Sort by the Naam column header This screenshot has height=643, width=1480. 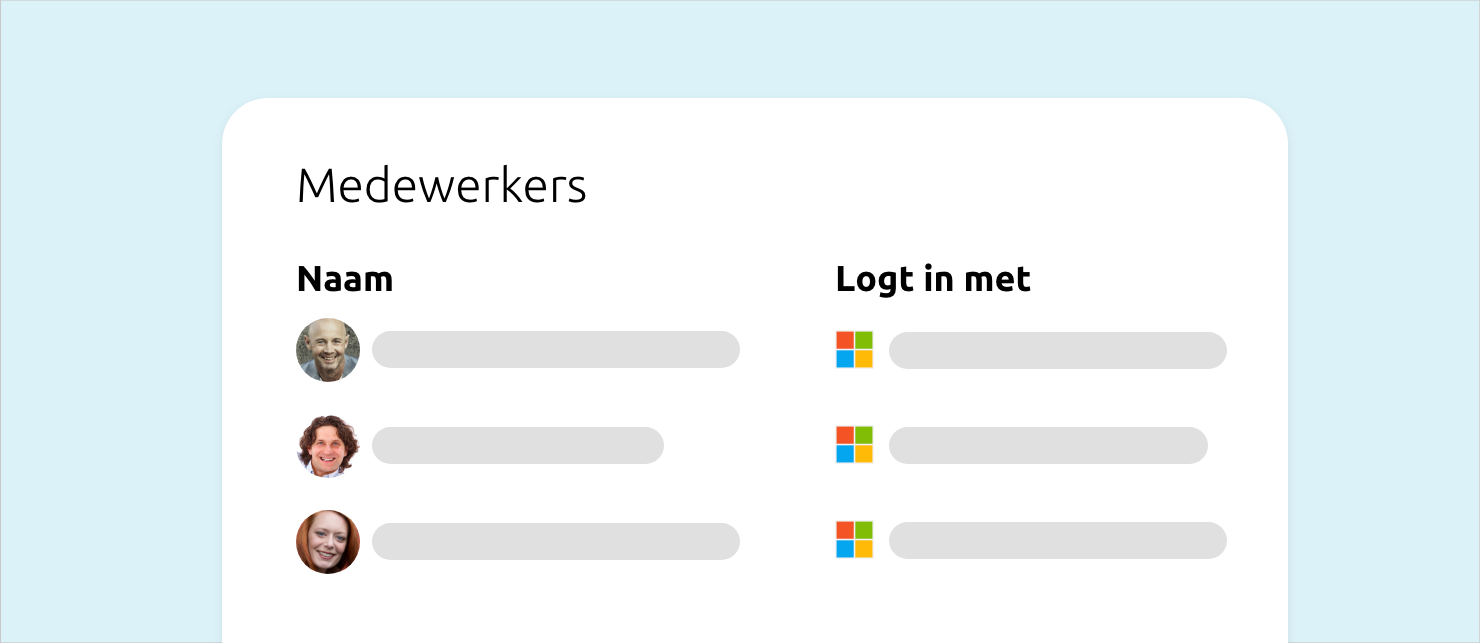click(345, 280)
